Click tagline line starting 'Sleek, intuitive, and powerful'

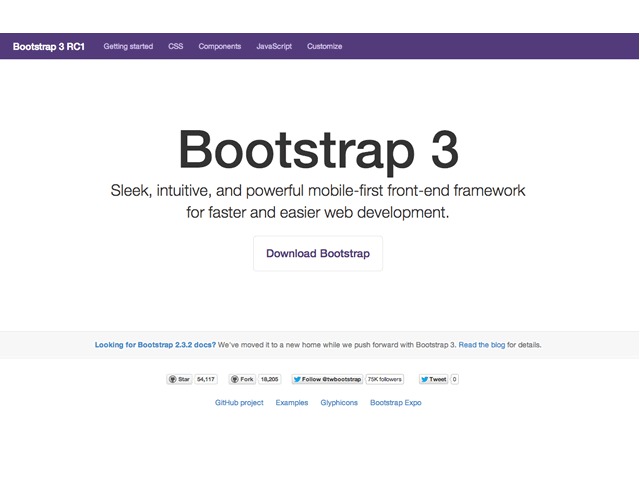(x=318, y=191)
